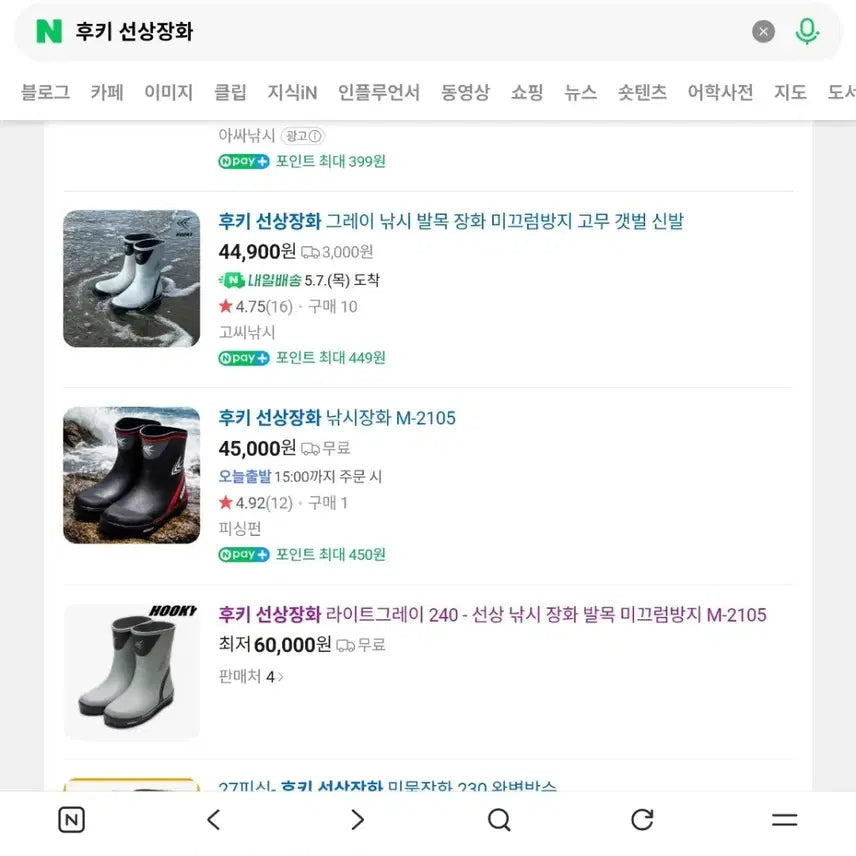Screen dimensions: 856x856
Task: Go back with the left arrow
Action: click(x=213, y=820)
